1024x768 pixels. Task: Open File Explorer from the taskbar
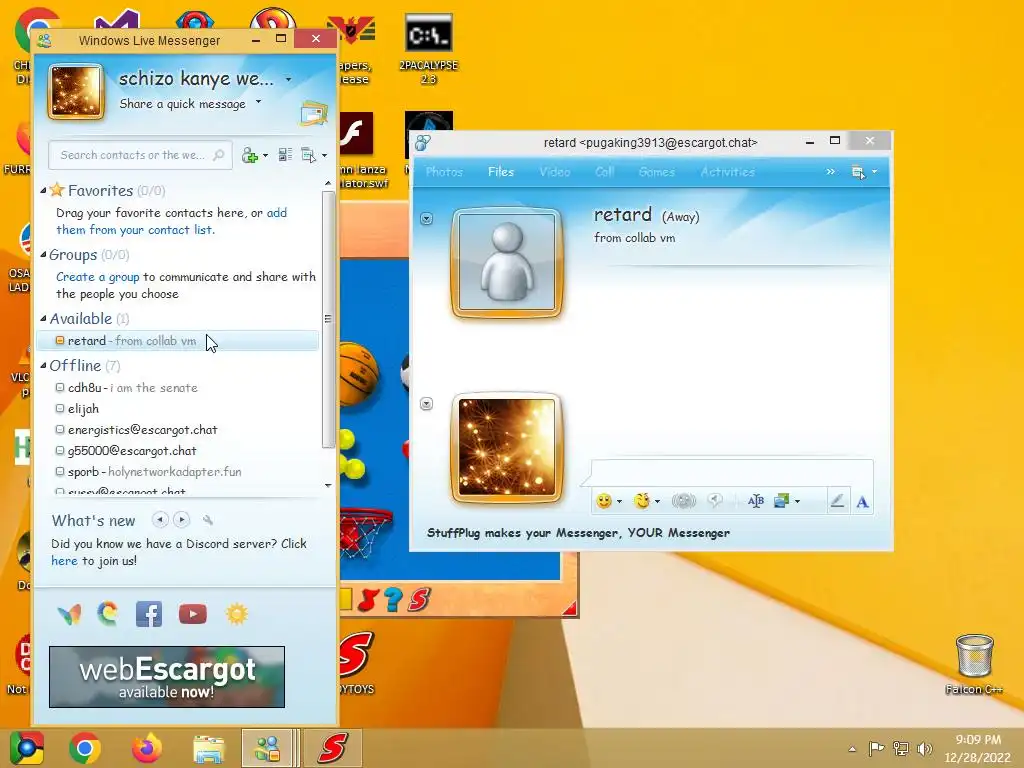208,748
